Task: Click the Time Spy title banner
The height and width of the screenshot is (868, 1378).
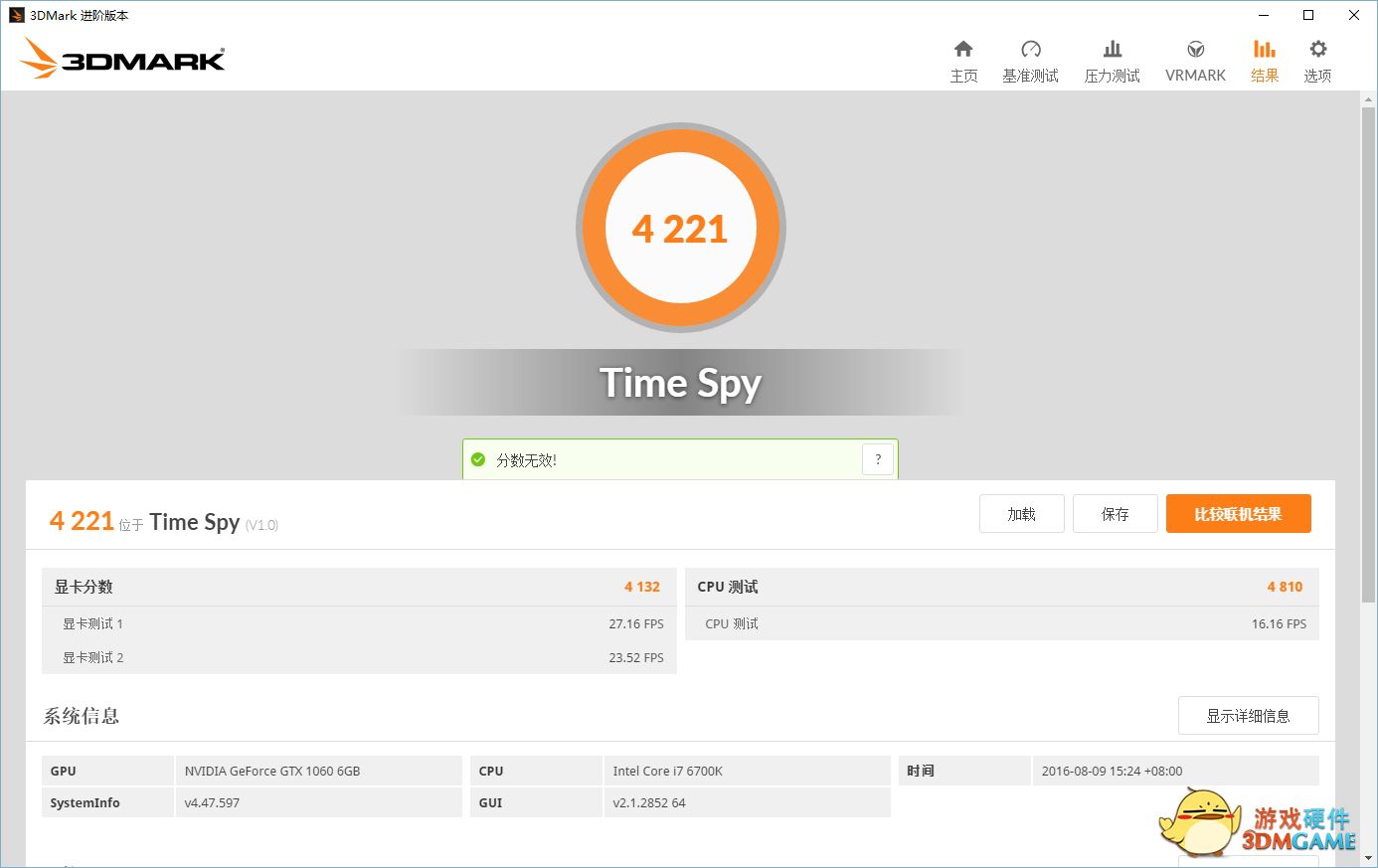Action: click(681, 383)
